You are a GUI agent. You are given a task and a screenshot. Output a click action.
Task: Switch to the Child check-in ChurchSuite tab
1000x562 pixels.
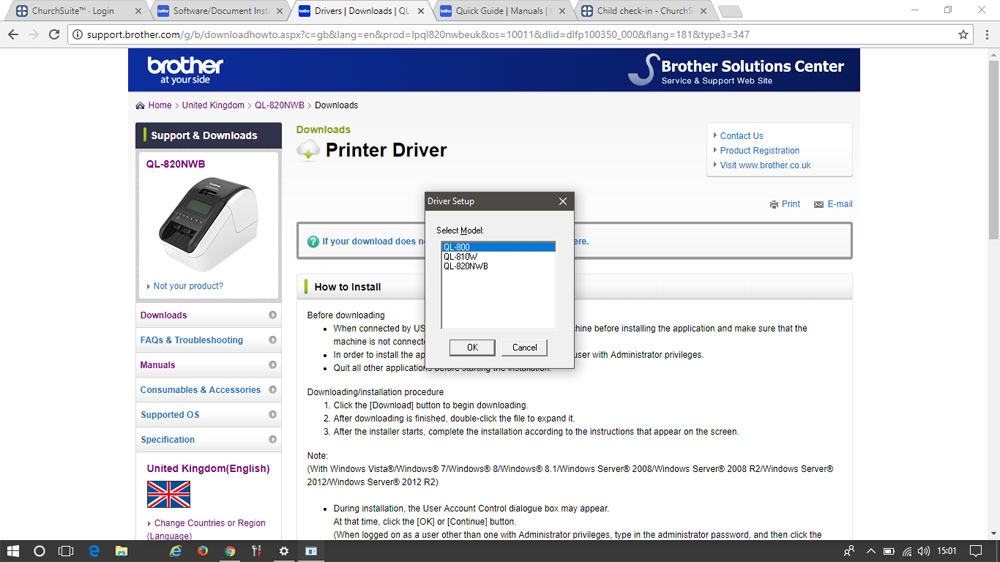coord(643,11)
